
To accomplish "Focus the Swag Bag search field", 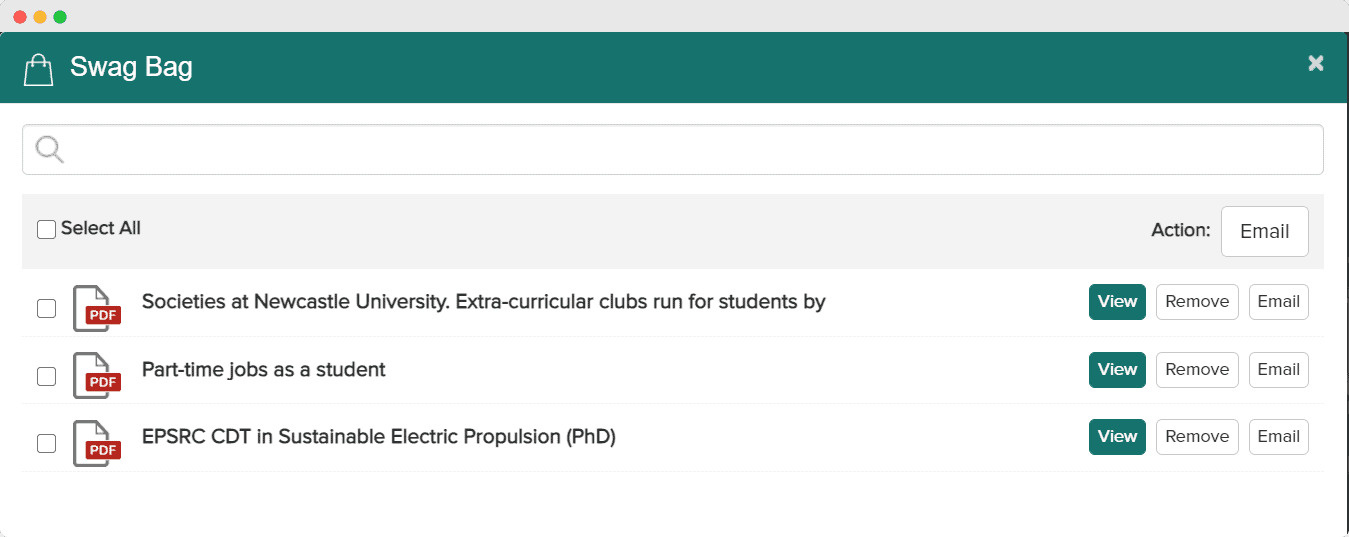I will pyautogui.click(x=690, y=150).
